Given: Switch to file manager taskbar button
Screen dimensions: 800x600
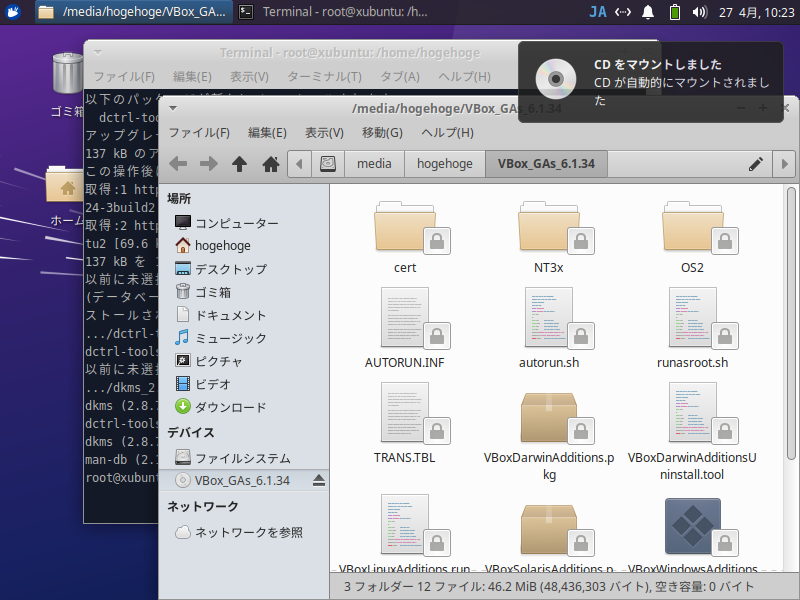Looking at the screenshot, I should [x=134, y=11].
